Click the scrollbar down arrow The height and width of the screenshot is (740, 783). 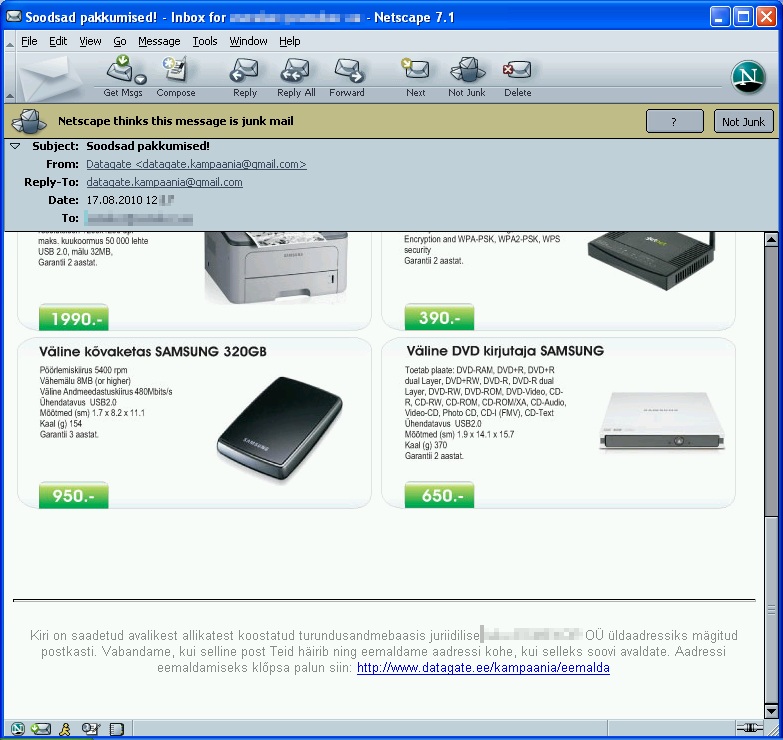pos(771,710)
